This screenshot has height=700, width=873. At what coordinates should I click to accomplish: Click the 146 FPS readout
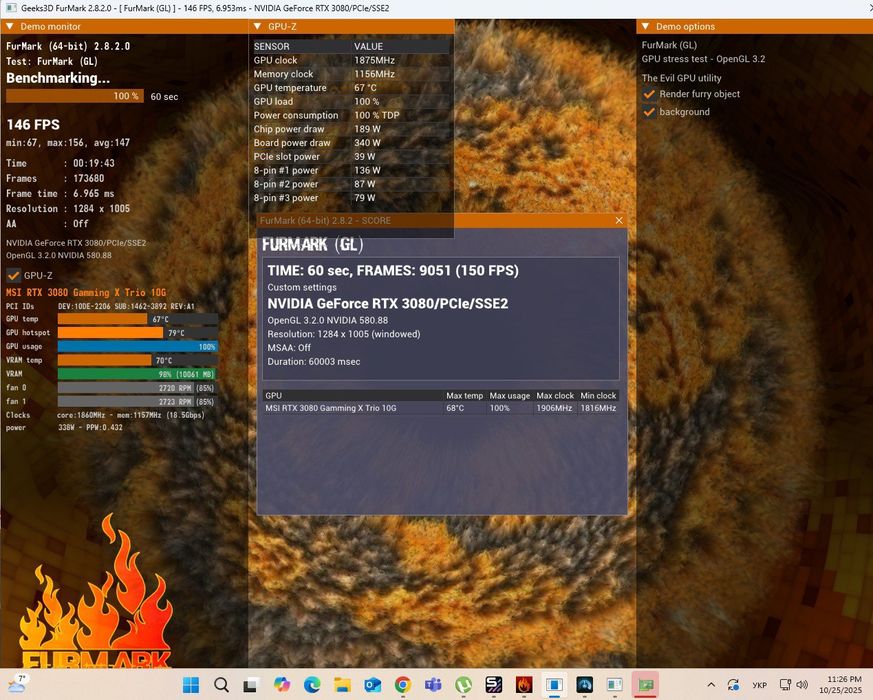point(33,125)
